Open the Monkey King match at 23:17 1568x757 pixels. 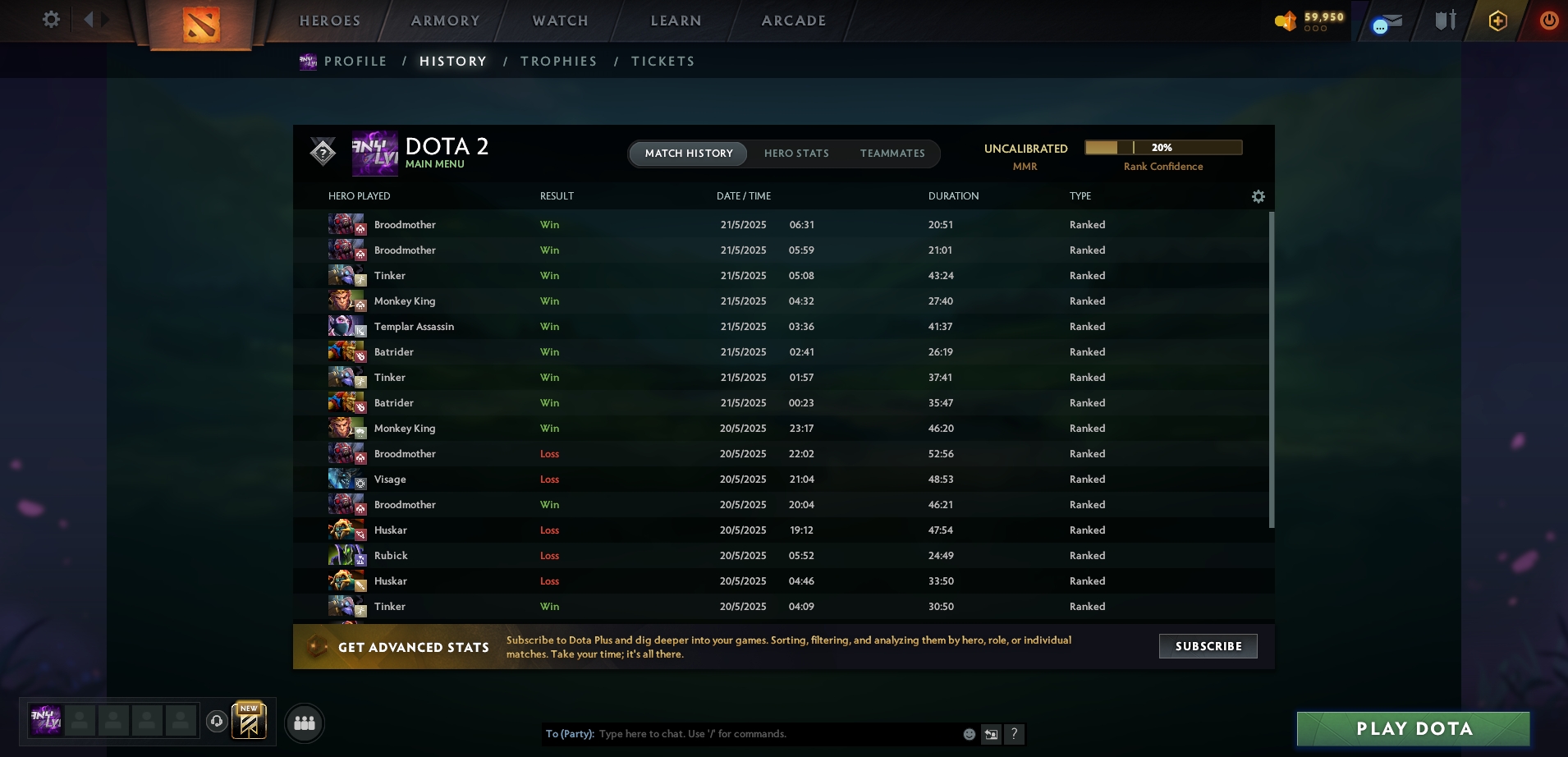point(781,428)
